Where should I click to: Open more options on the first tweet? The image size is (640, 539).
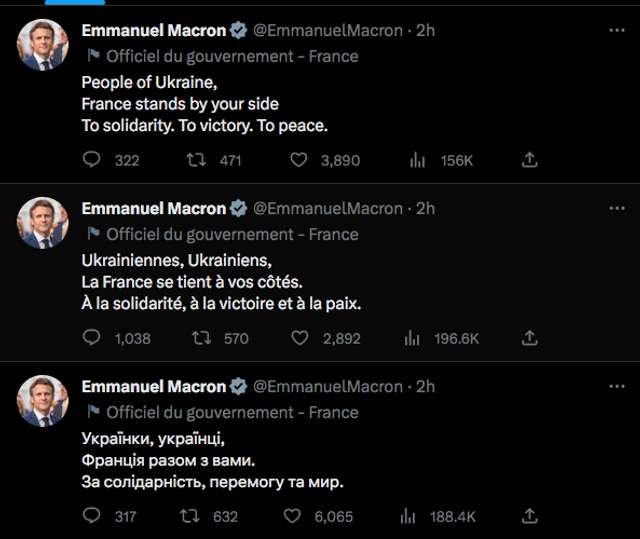tap(613, 31)
